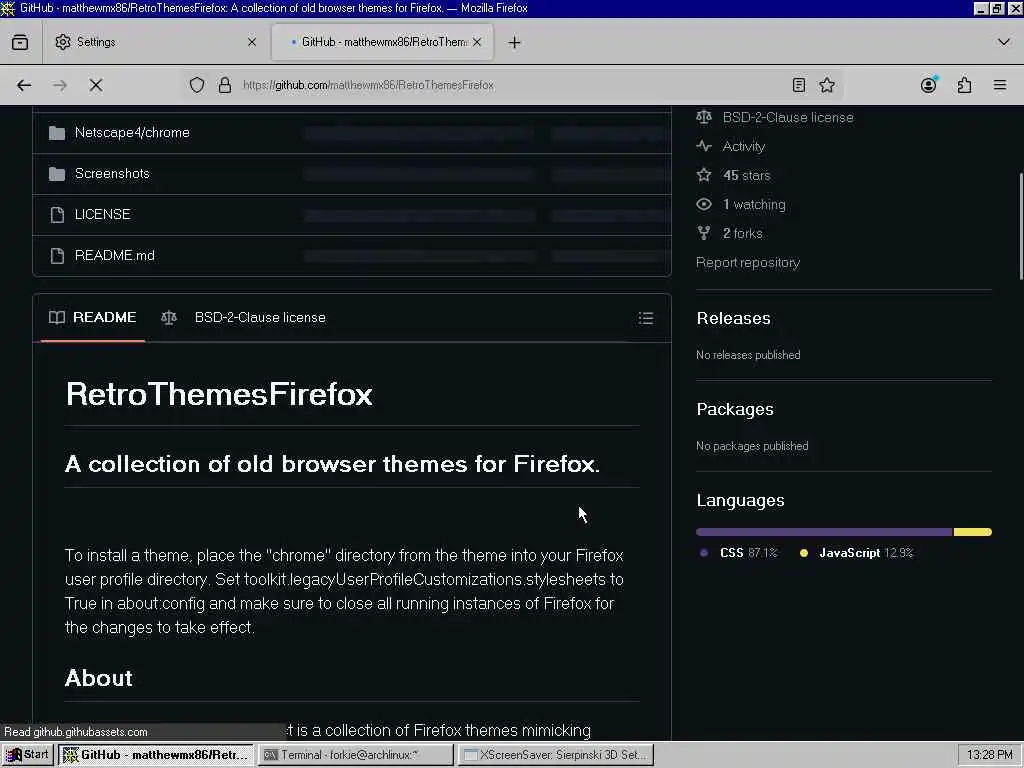
Task: Click the Screenshots folder icon
Action: (57, 174)
